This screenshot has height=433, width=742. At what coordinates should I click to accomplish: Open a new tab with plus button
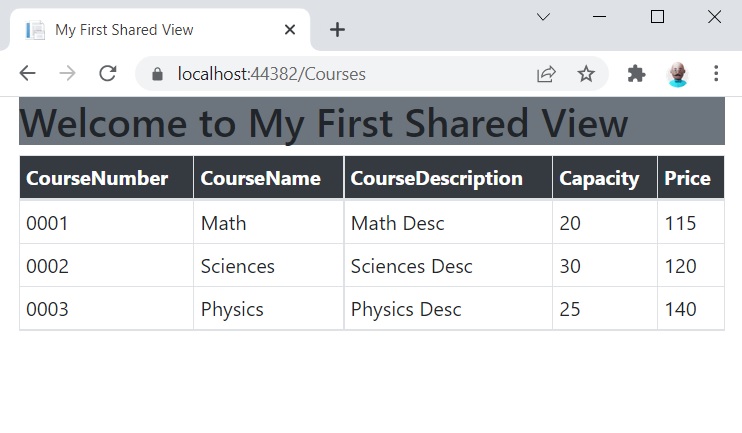pyautogui.click(x=337, y=30)
